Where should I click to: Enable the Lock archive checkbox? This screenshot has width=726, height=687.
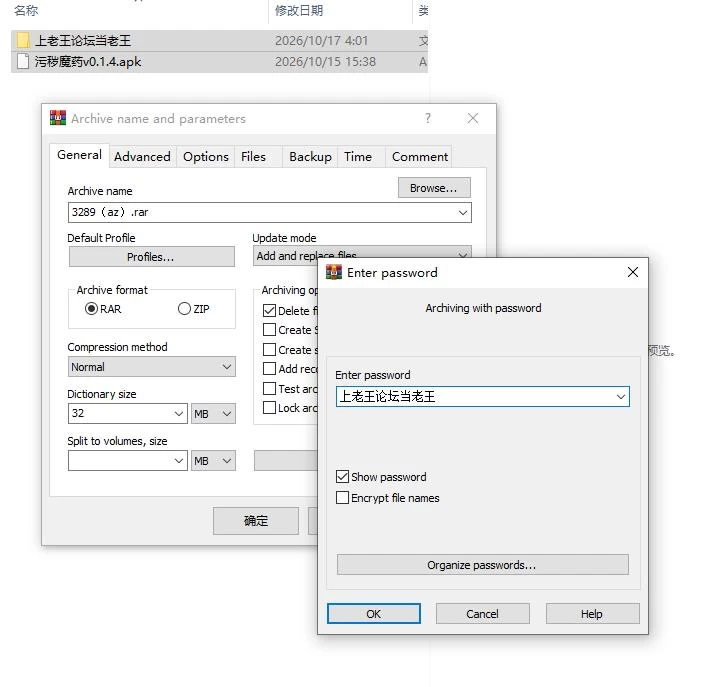(269, 408)
